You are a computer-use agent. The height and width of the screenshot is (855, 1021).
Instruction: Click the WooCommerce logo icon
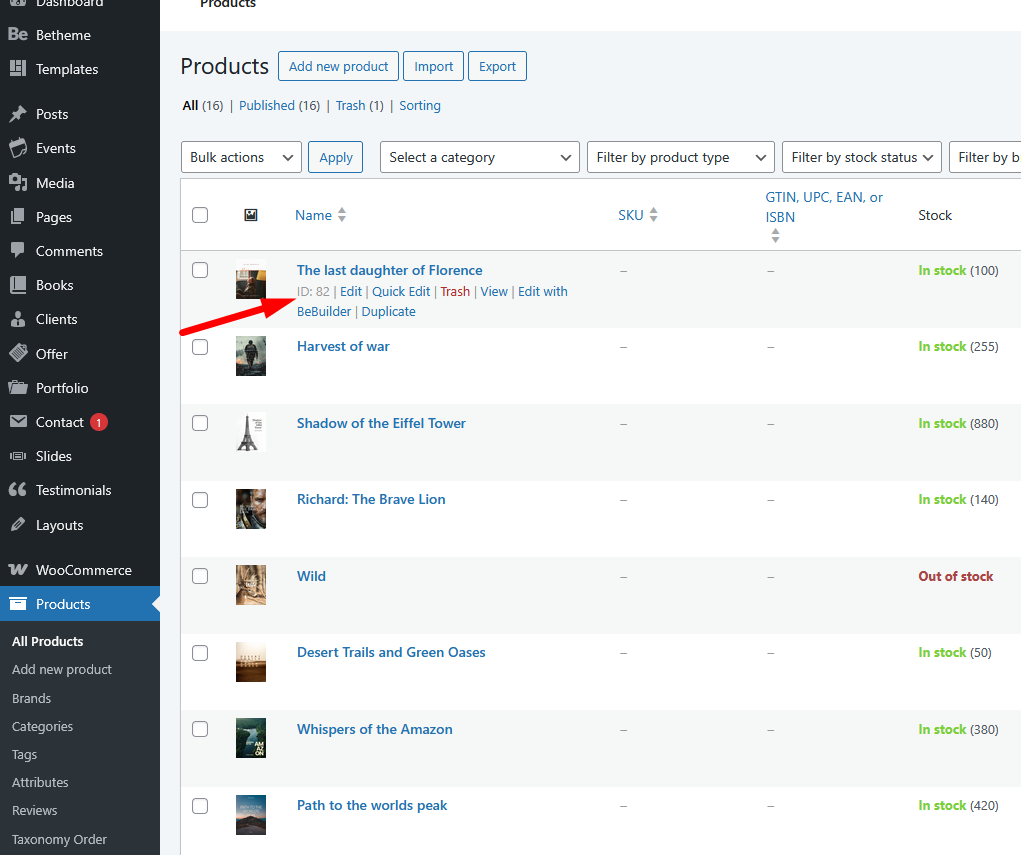tap(18, 570)
